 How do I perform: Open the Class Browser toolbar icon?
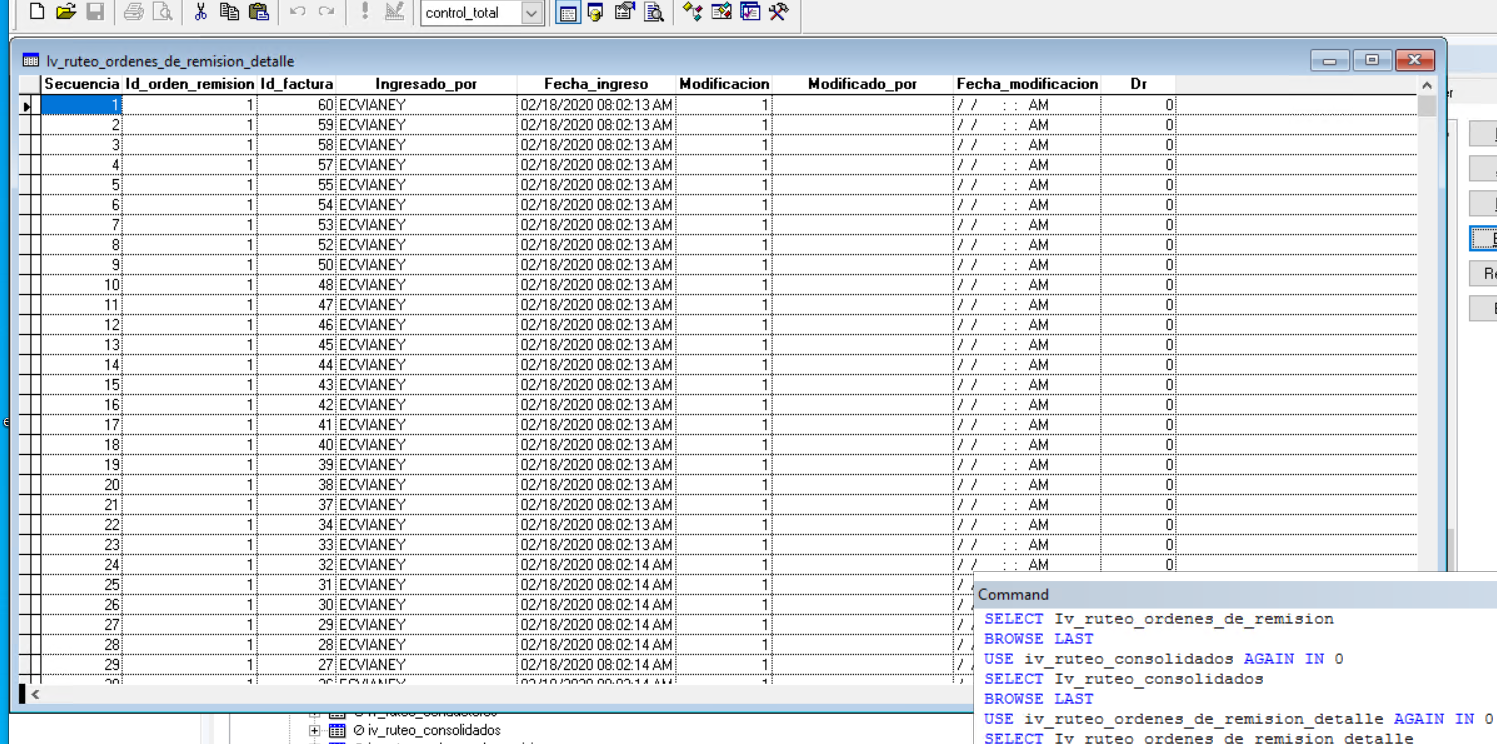point(692,12)
